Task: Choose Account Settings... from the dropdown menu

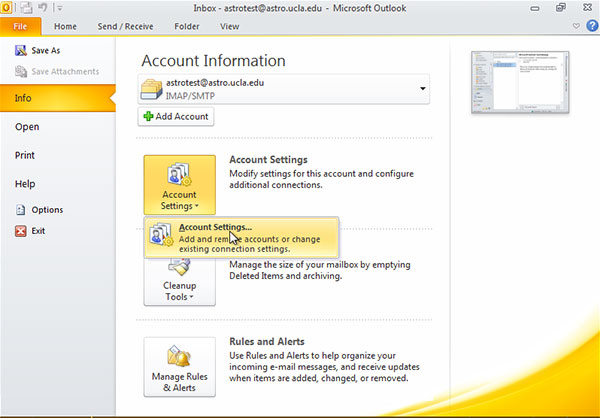Action: 241,238
